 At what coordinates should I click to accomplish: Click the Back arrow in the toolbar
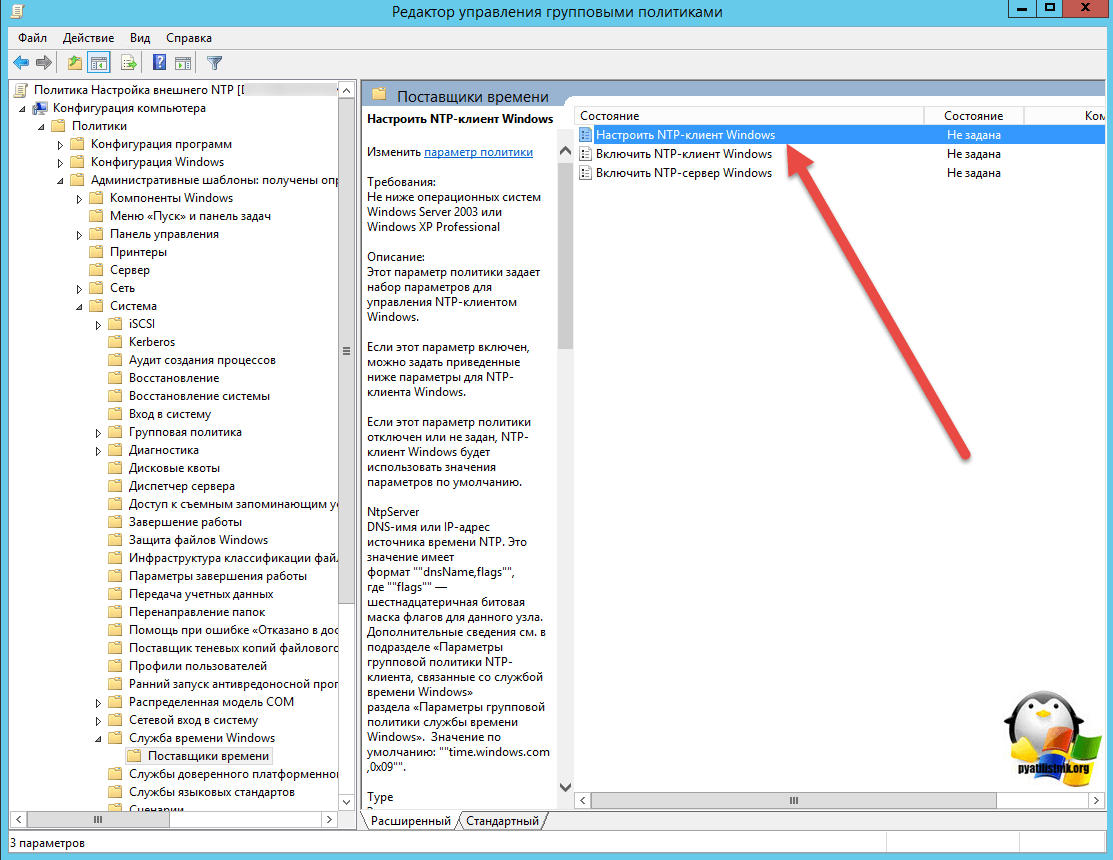coord(20,63)
